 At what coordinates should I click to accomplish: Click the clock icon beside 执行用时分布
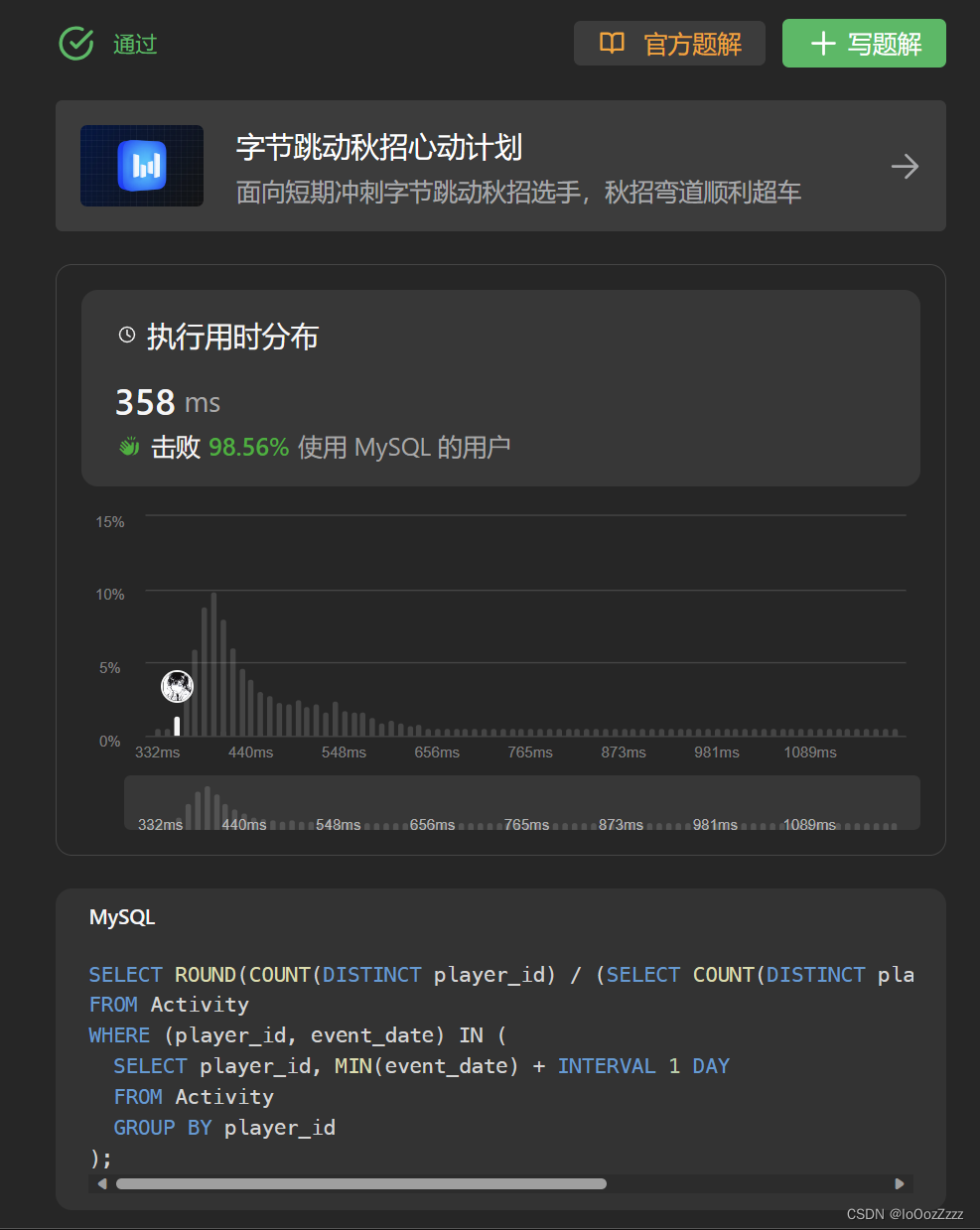(127, 336)
